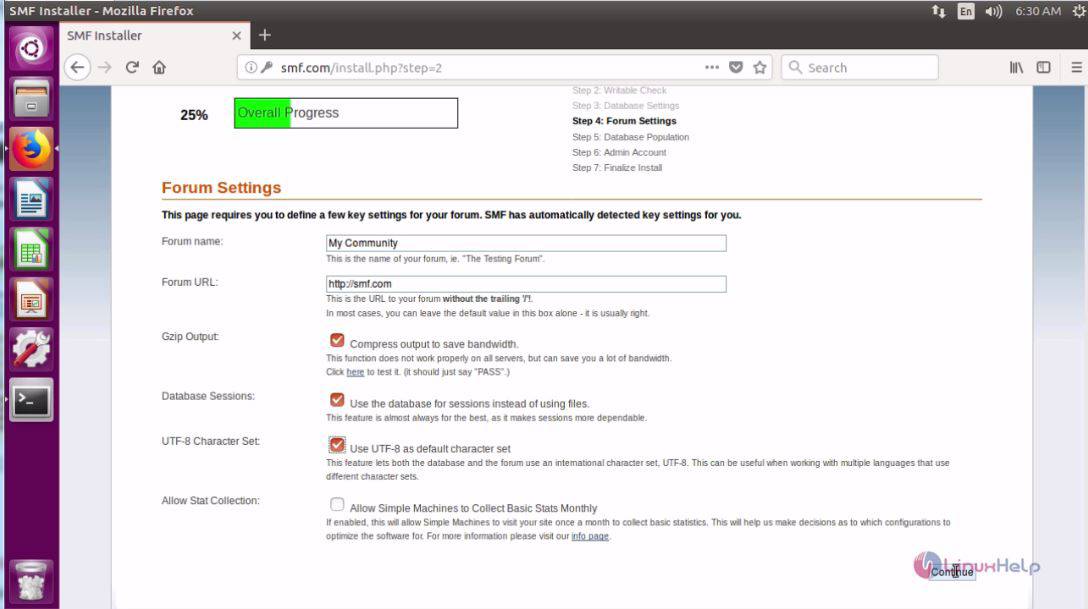
Task: Open Firefox Library panel
Action: 1017,67
